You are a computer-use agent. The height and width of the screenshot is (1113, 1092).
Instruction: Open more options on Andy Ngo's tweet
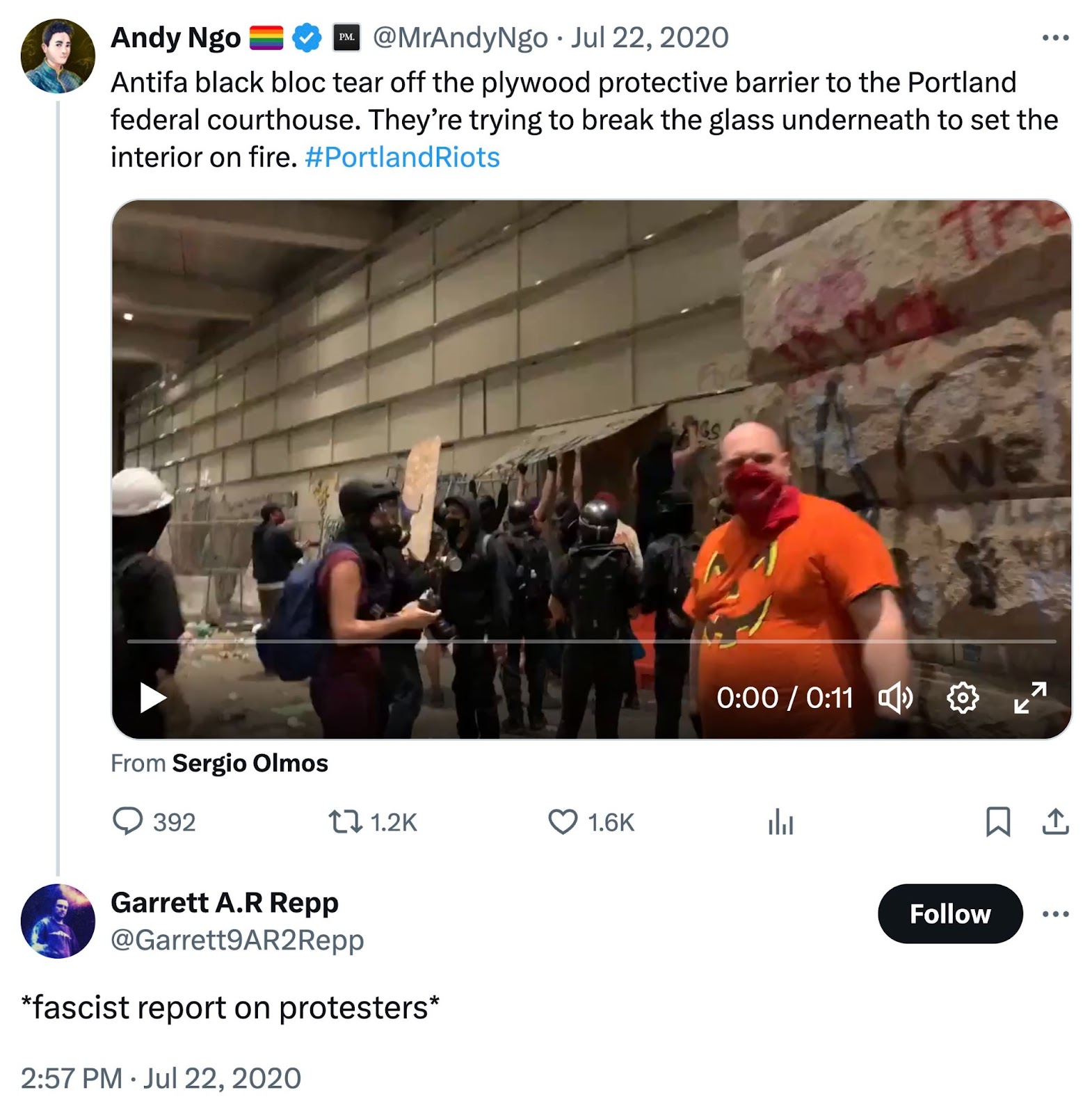coord(1055,38)
